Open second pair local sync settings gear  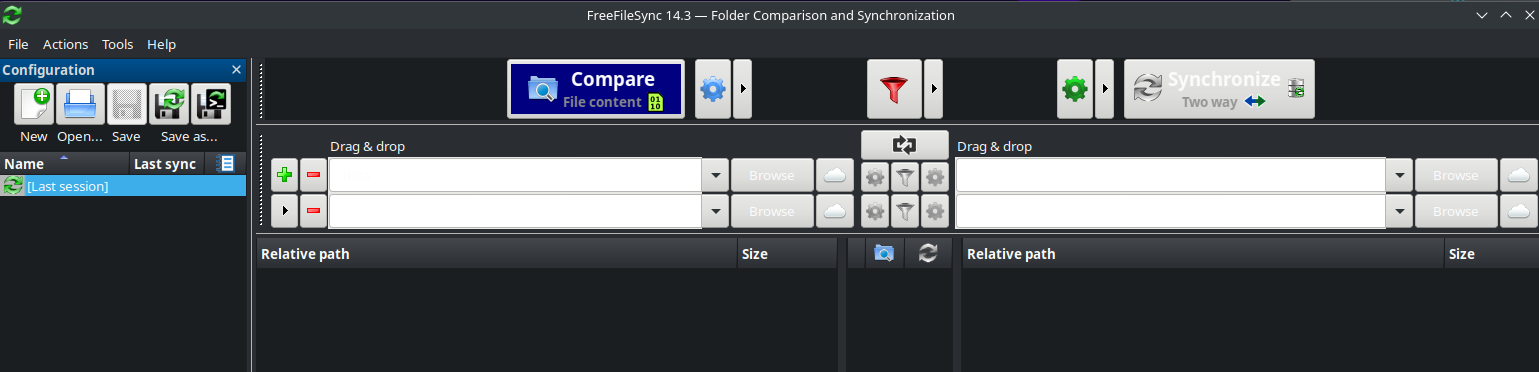coord(935,211)
